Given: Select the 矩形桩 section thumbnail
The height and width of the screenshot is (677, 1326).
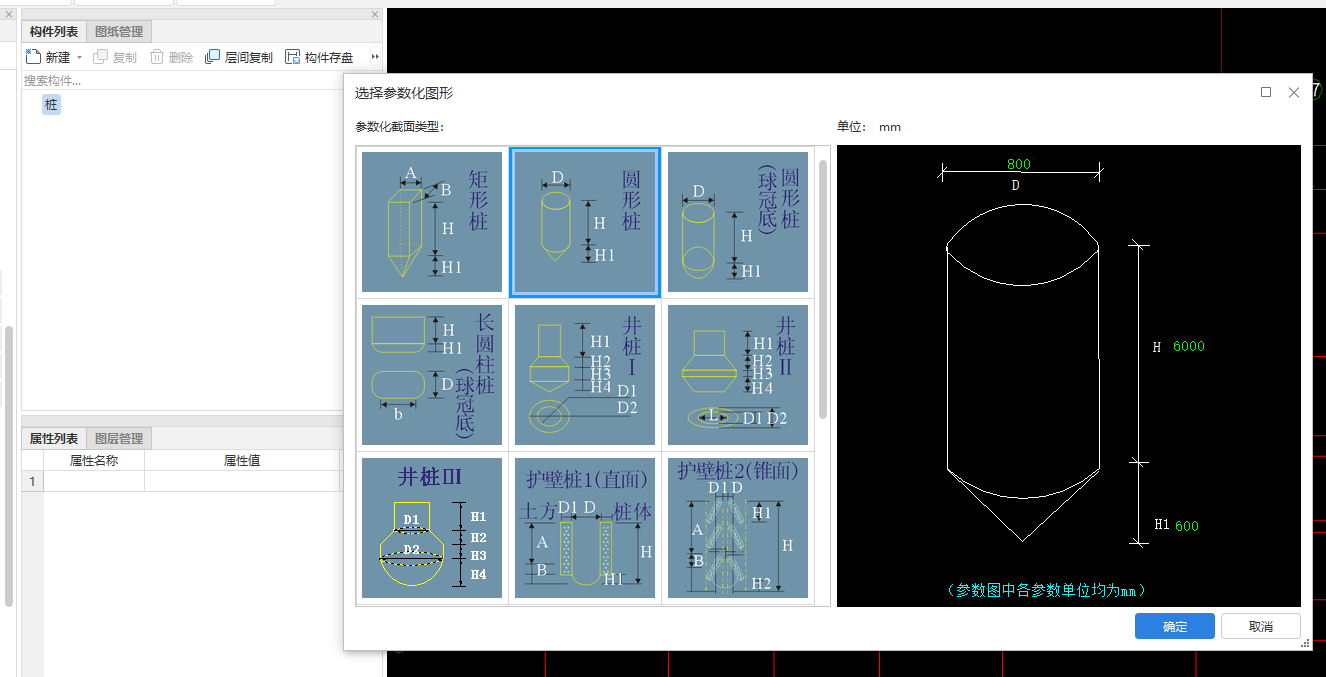Looking at the screenshot, I should pos(432,222).
